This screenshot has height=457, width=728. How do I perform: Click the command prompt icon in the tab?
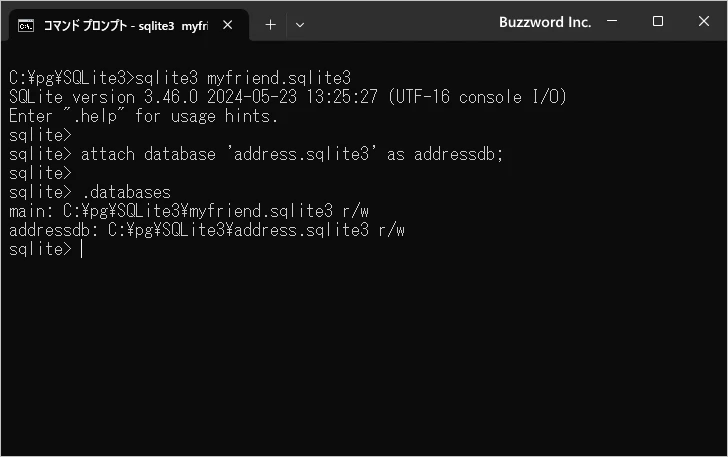point(27,24)
